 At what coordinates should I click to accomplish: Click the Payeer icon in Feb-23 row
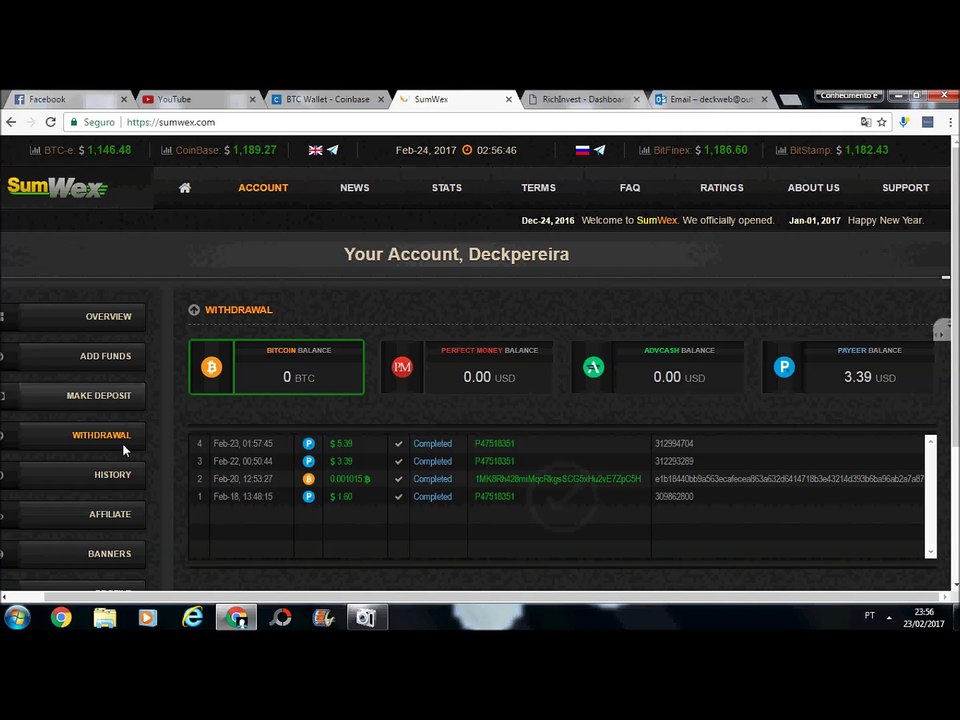coord(309,443)
